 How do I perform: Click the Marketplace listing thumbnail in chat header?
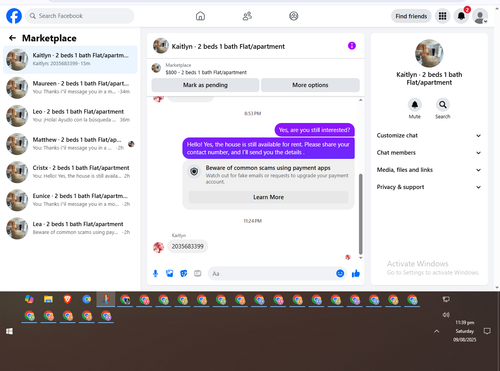(156, 68)
